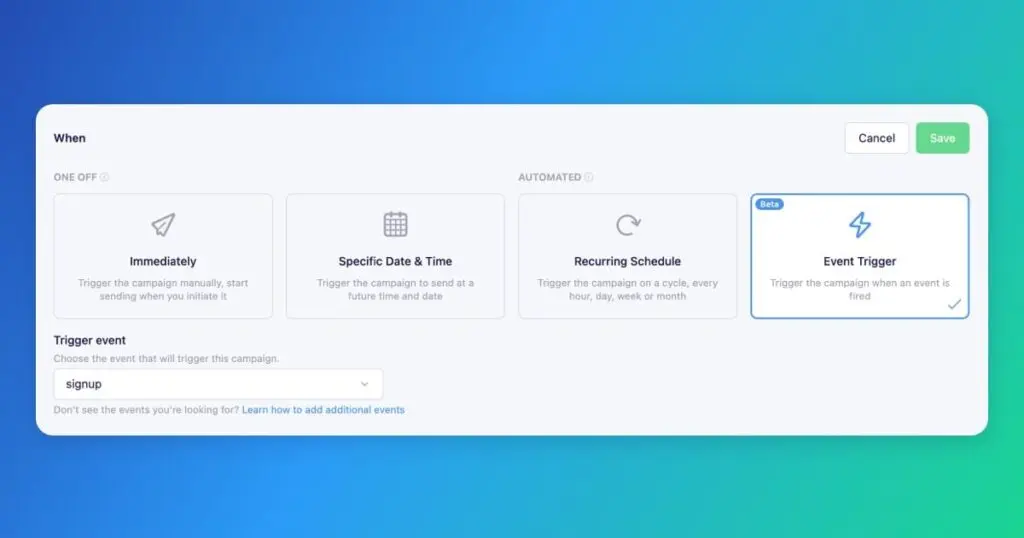Click 'Trigger the campaign when an event is fired'
The width and height of the screenshot is (1024, 538).
coord(859,289)
